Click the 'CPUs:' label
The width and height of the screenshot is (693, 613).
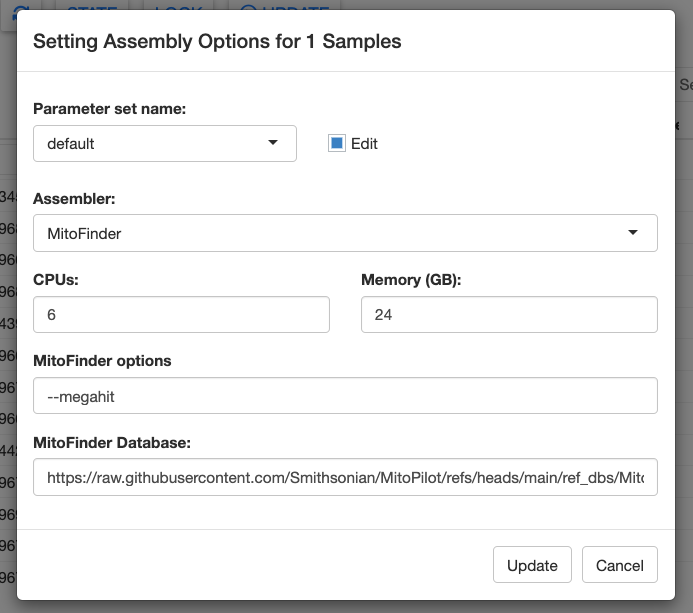tap(56, 280)
